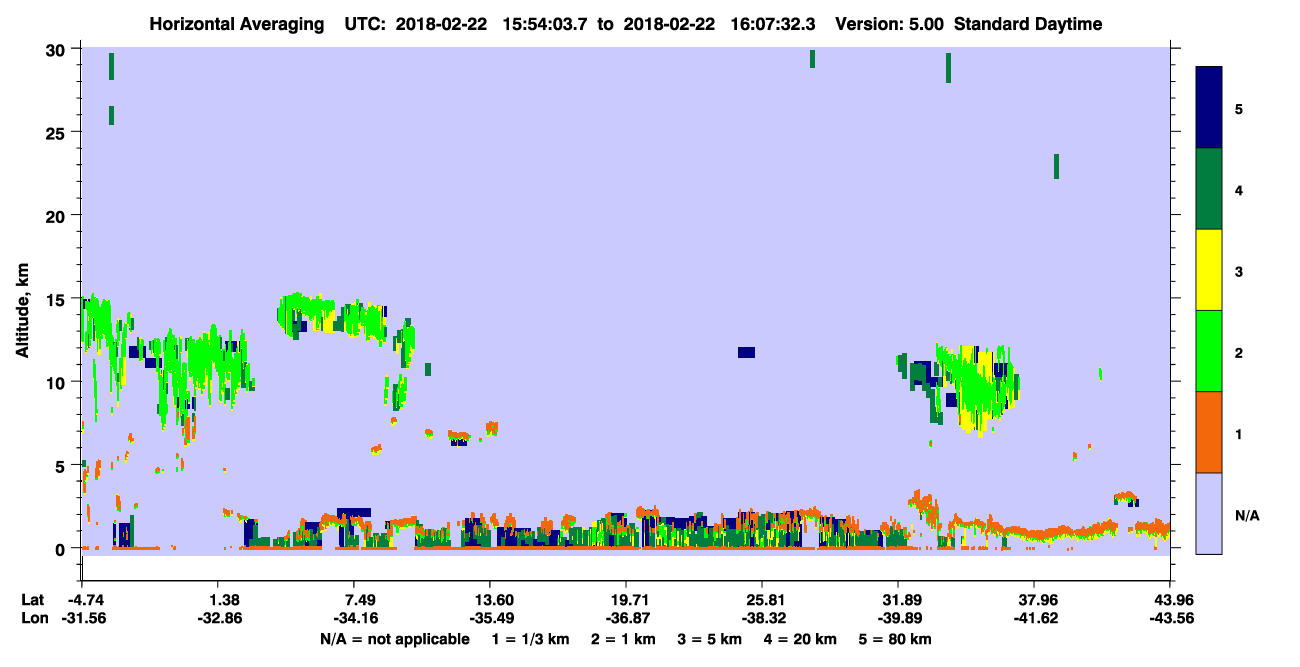The image size is (1300, 667).
Task: Click longitude value -38.32
Action: 762,618
